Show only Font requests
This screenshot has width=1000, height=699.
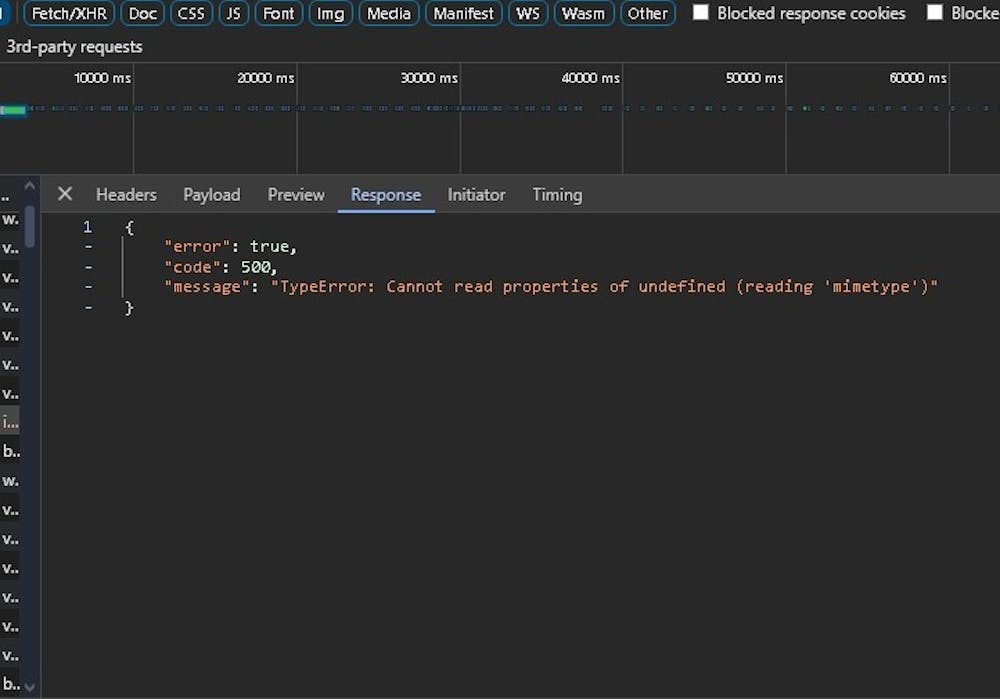279,13
